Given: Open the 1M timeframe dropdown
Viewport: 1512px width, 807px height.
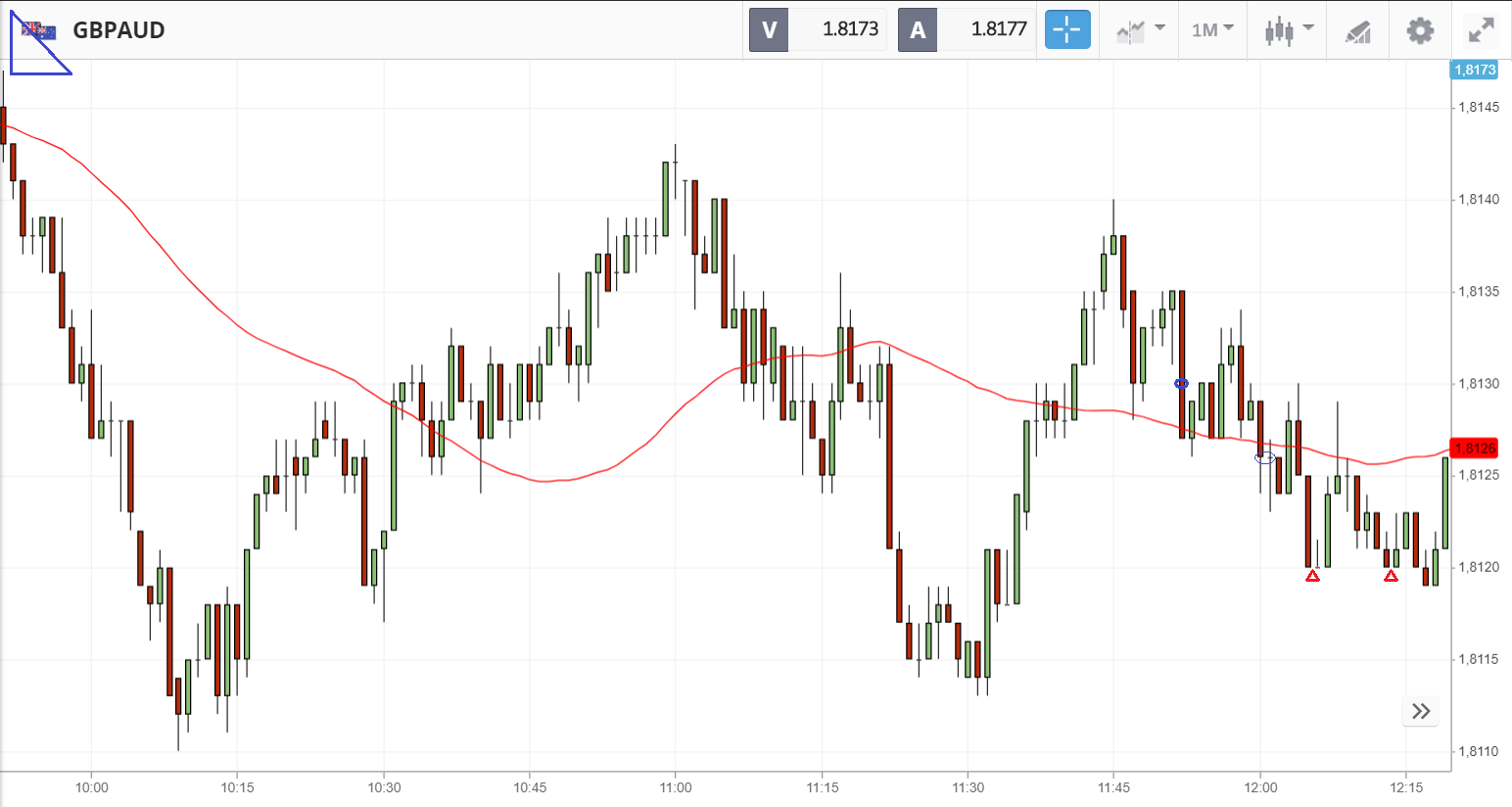Looking at the screenshot, I should click(1212, 30).
